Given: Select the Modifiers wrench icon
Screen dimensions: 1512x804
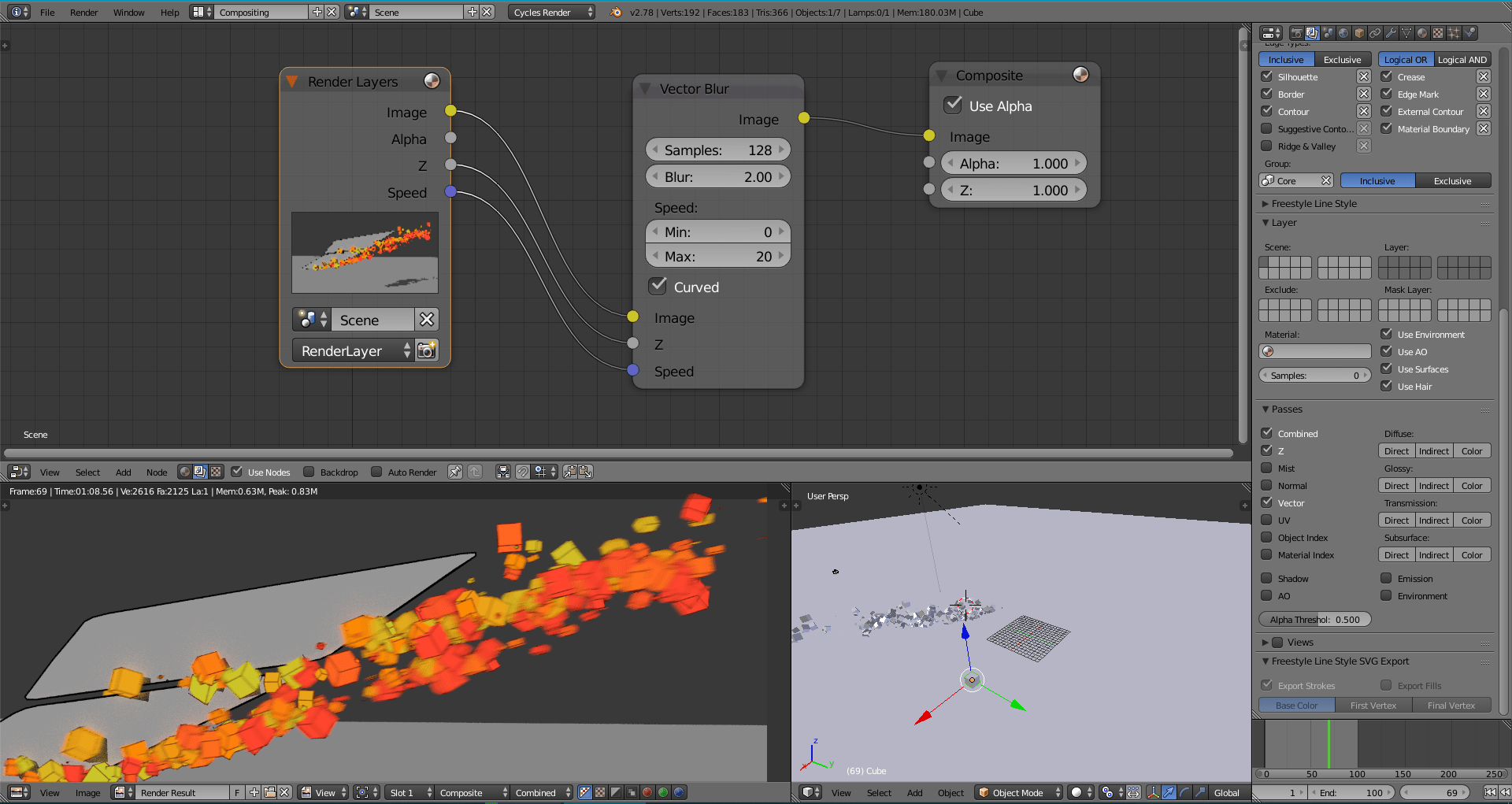Looking at the screenshot, I should [x=1391, y=32].
